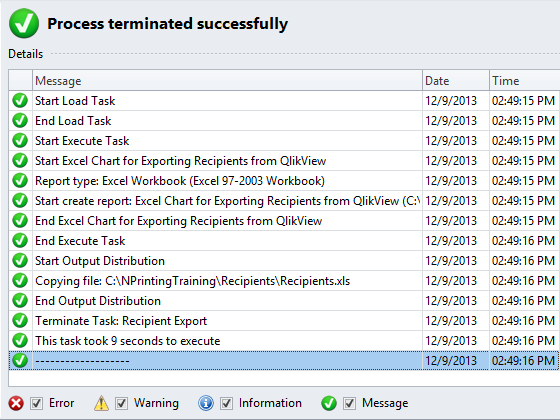
Task: Click the green Message filter icon
Action: (329, 403)
